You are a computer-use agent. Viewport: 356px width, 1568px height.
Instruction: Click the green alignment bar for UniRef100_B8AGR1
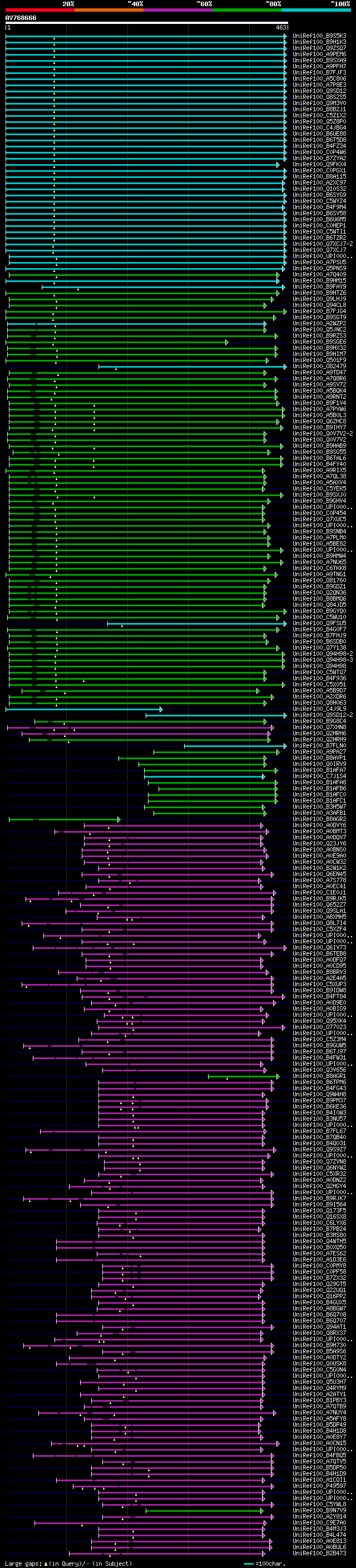(244, 1076)
